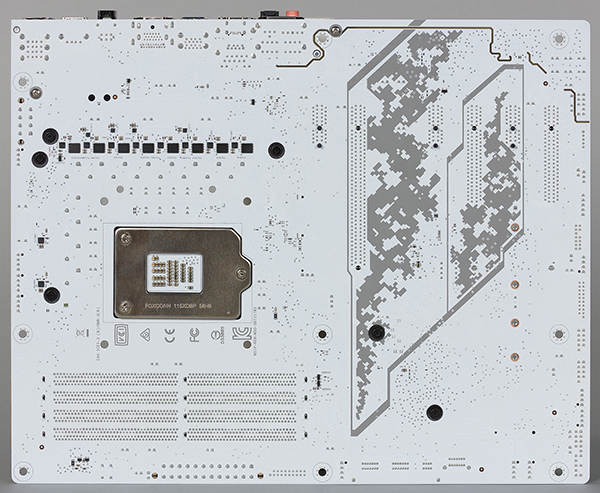Click the top-left screw on the CPU backplate
The image size is (600, 493).
click(x=126, y=238)
